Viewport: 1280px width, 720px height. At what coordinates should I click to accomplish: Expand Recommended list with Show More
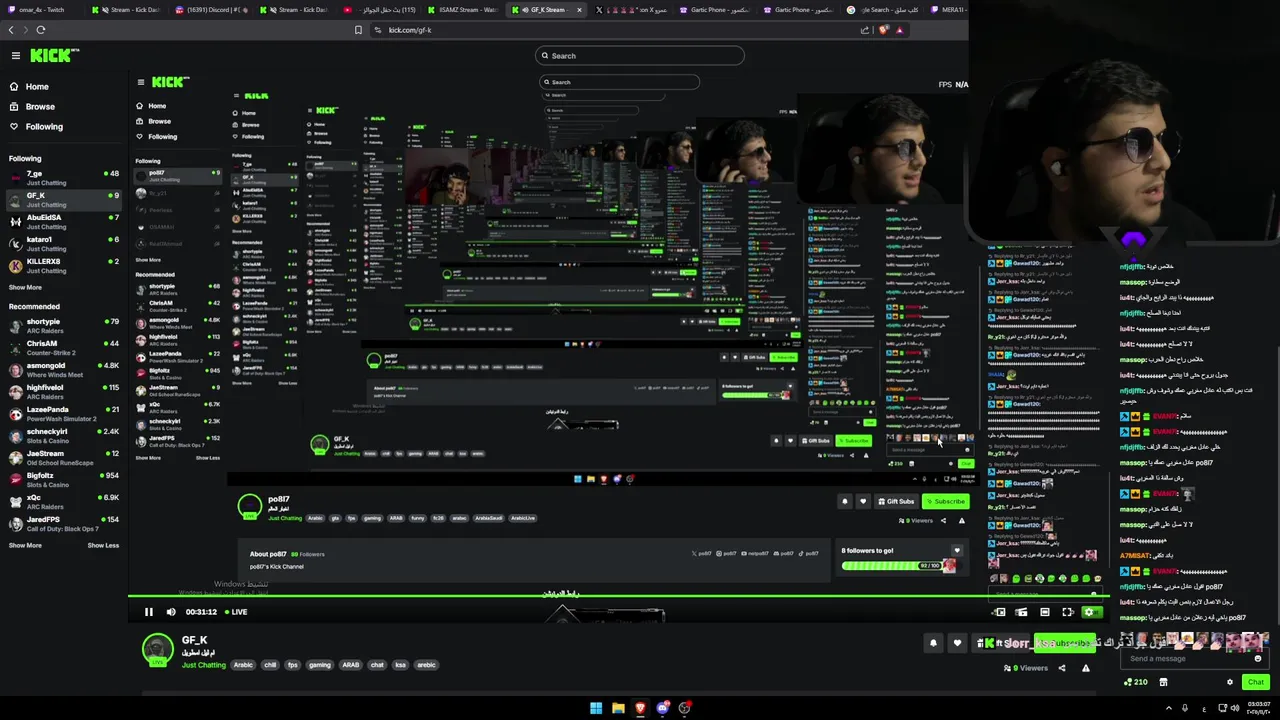pos(25,546)
